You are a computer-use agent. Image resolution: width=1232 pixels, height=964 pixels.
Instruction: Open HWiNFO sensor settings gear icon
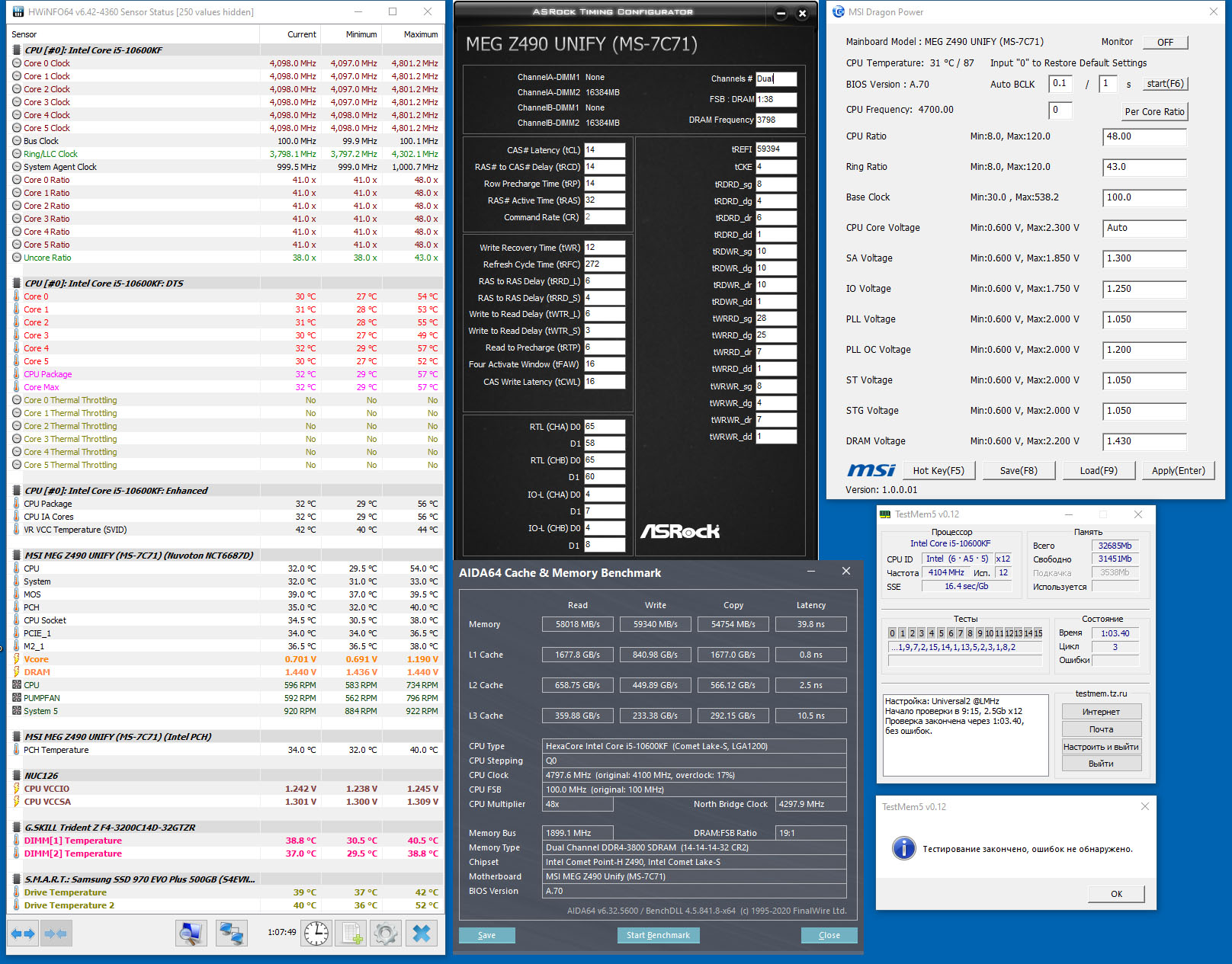point(386,934)
